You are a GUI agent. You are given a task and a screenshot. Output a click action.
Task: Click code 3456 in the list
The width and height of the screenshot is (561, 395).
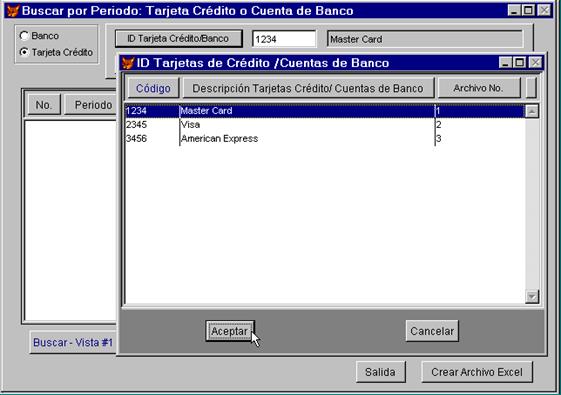(136, 138)
